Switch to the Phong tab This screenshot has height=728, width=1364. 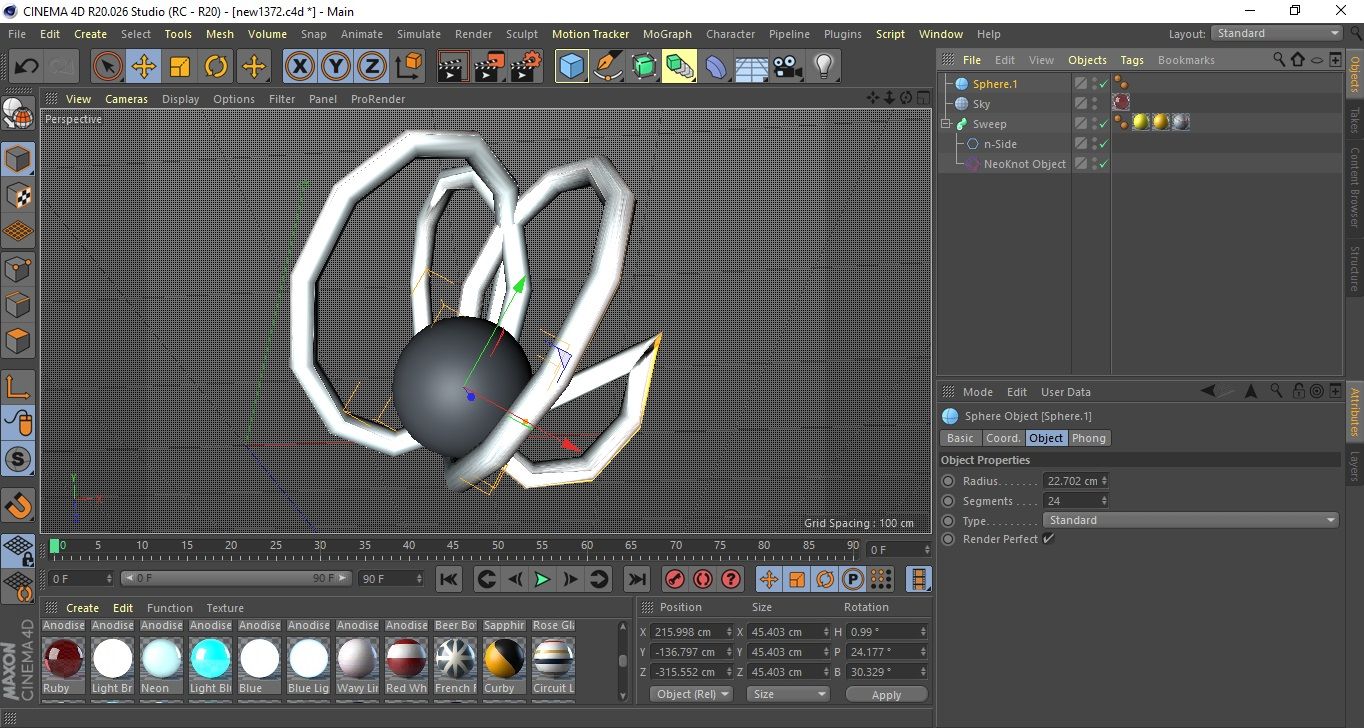pyautogui.click(x=1089, y=438)
